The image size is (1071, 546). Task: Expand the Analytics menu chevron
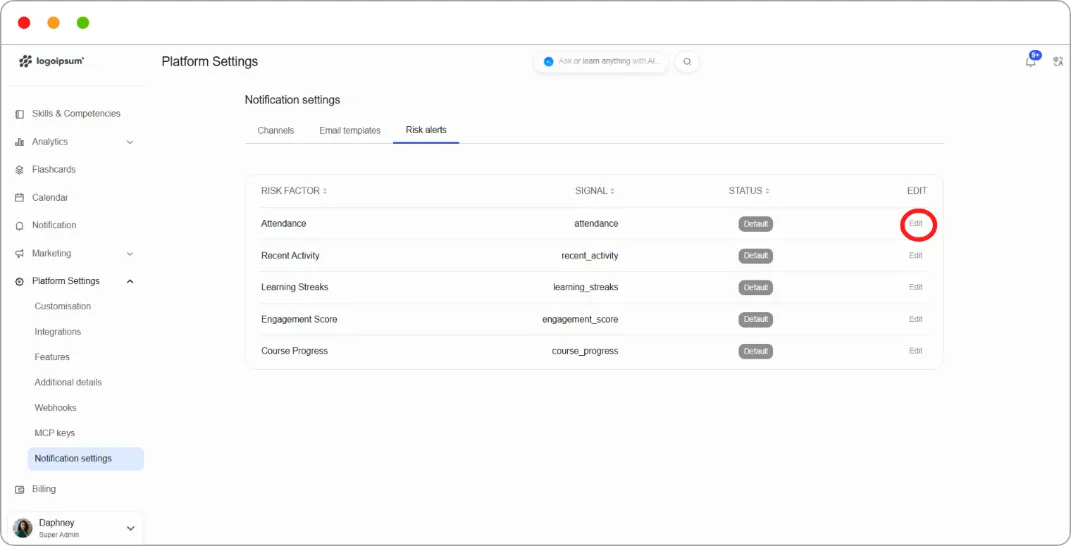[130, 142]
